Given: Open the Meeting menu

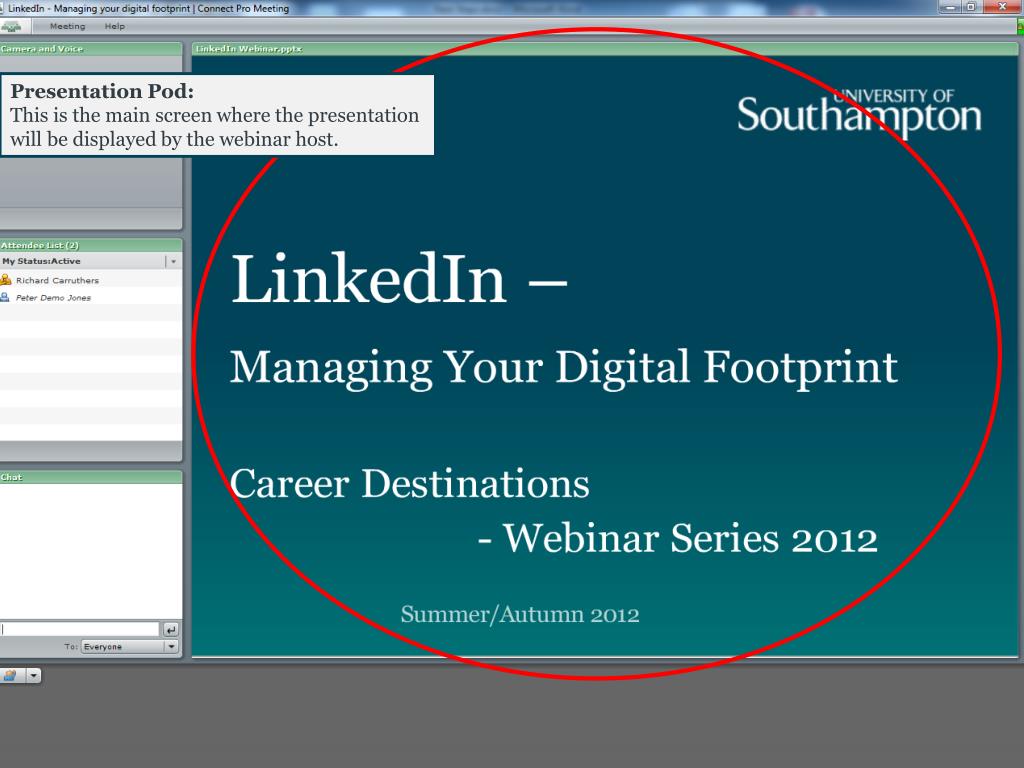Looking at the screenshot, I should (67, 26).
